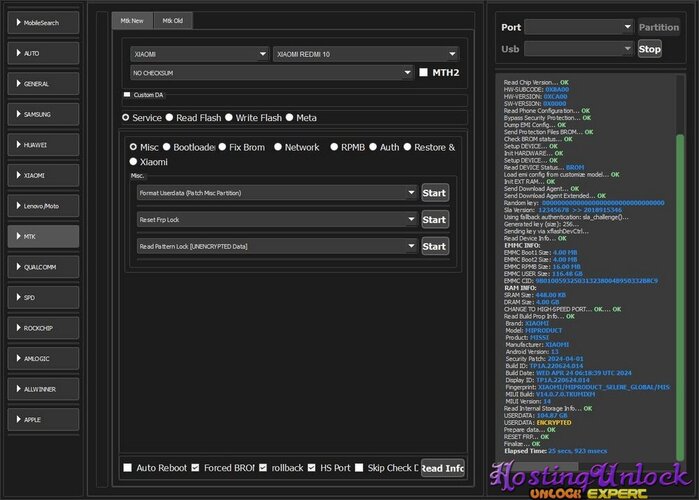This screenshot has width=699, height=500.
Task: Select the Fix Brom radio option
Action: 222,147
